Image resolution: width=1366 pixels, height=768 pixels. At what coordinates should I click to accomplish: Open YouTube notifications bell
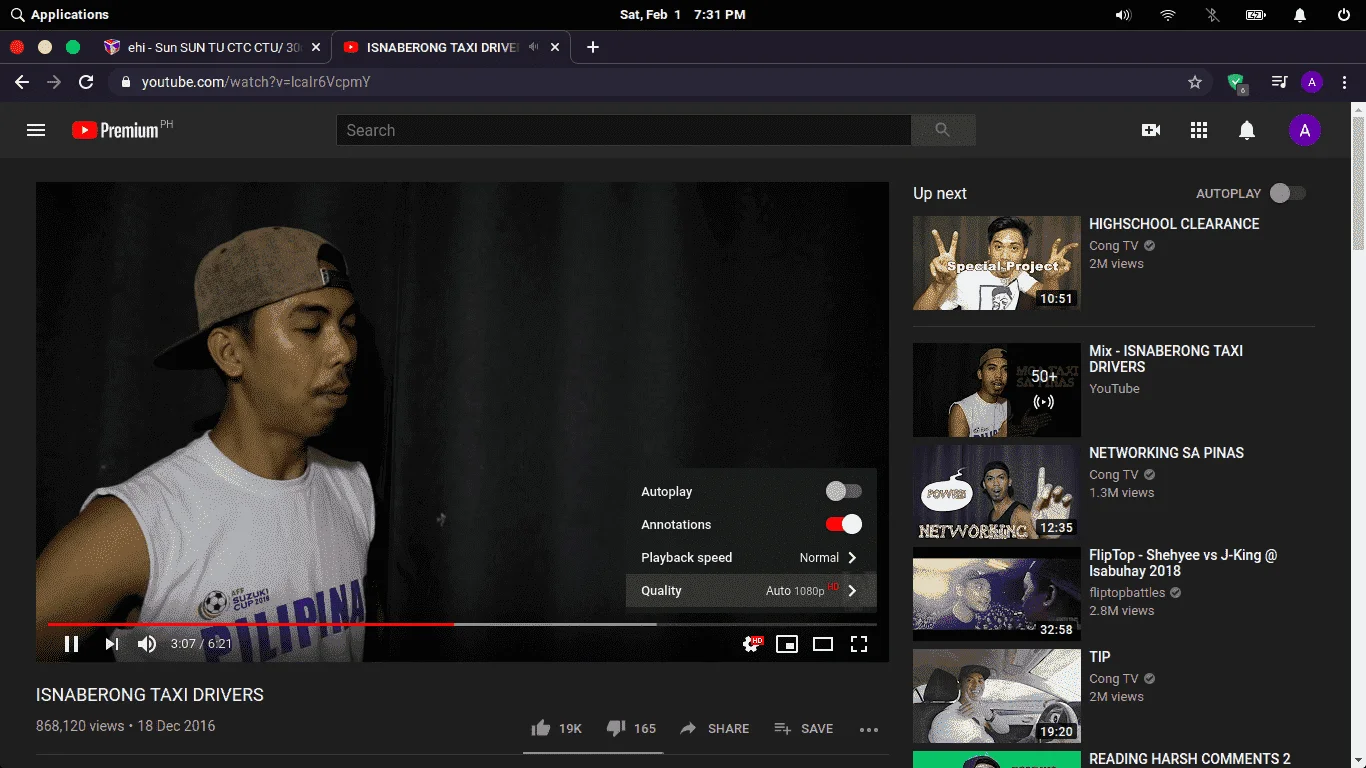1247,130
